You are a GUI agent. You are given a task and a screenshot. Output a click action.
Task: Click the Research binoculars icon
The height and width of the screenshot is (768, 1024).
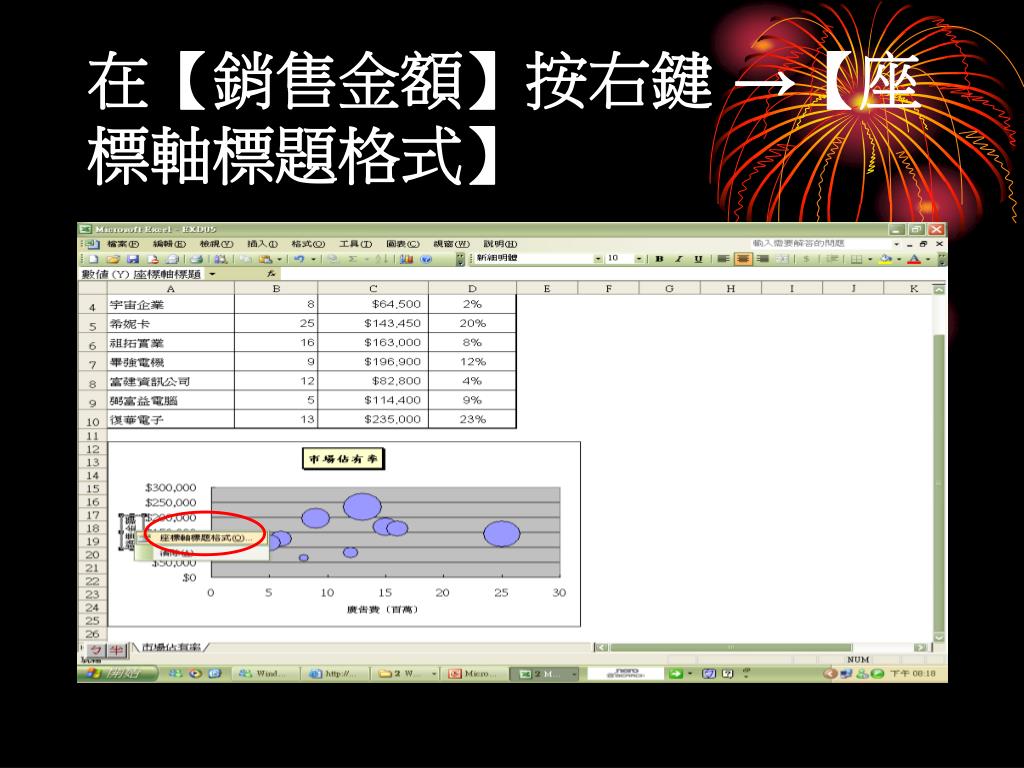pyautogui.click(x=221, y=259)
